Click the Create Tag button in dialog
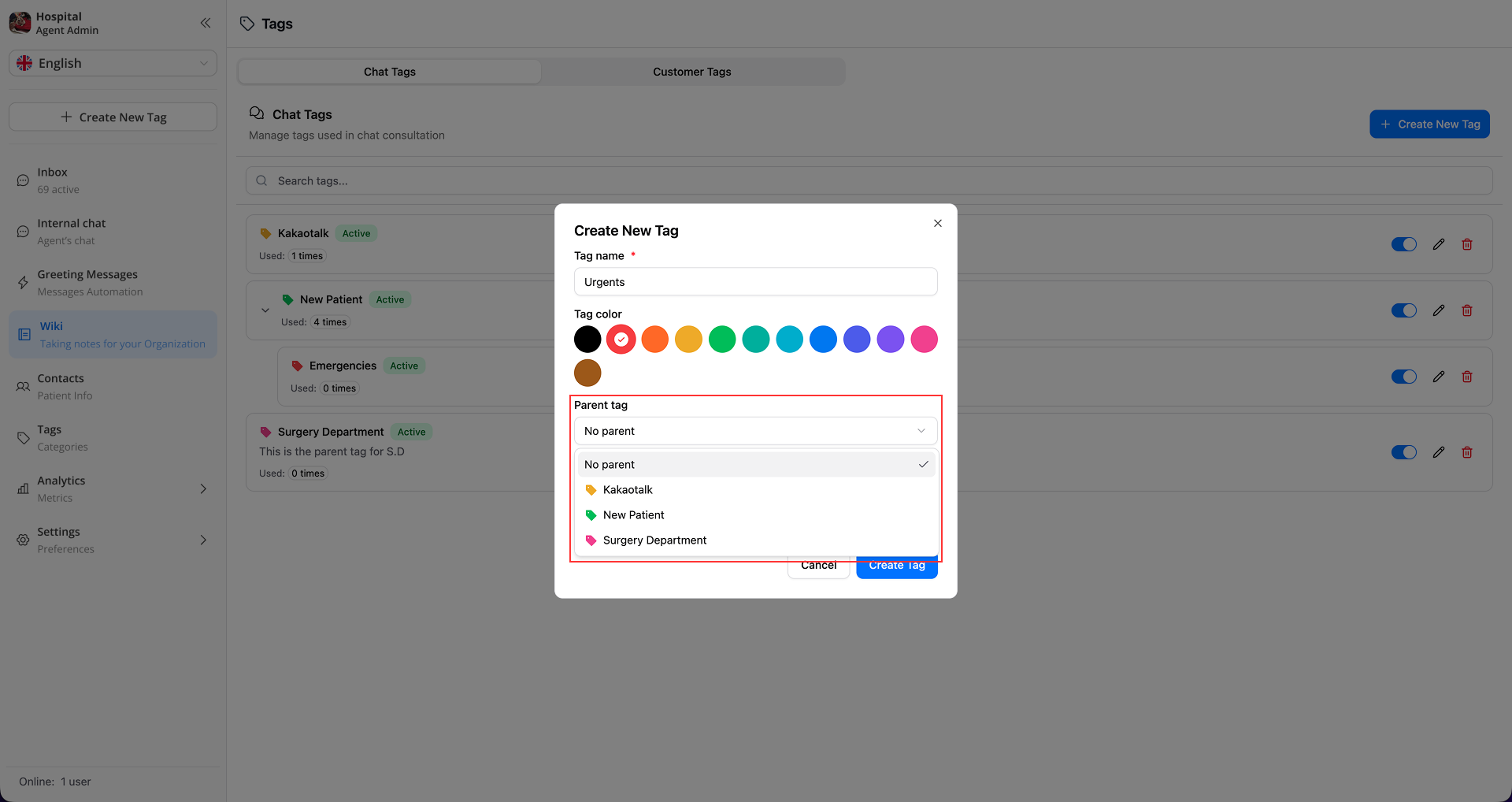The image size is (1512, 802). pyautogui.click(x=896, y=565)
